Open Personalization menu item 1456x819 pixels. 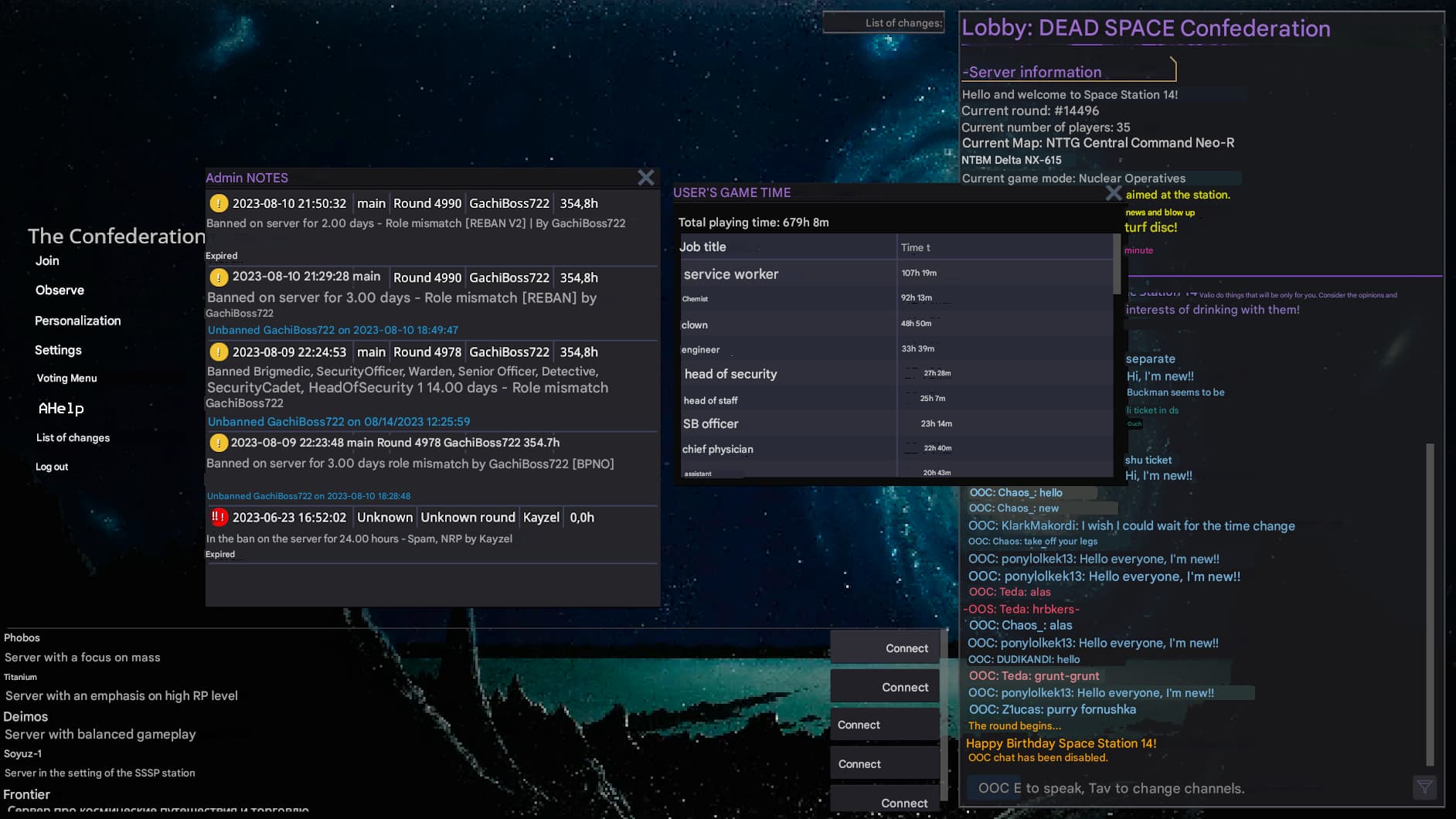pos(77,321)
